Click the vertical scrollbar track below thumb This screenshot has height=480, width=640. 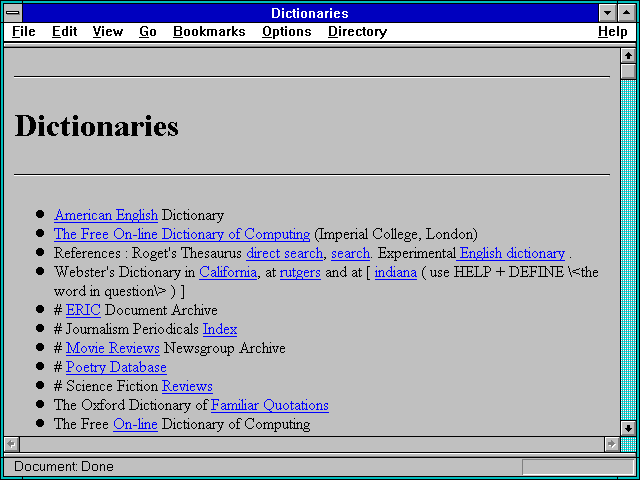pos(628,250)
